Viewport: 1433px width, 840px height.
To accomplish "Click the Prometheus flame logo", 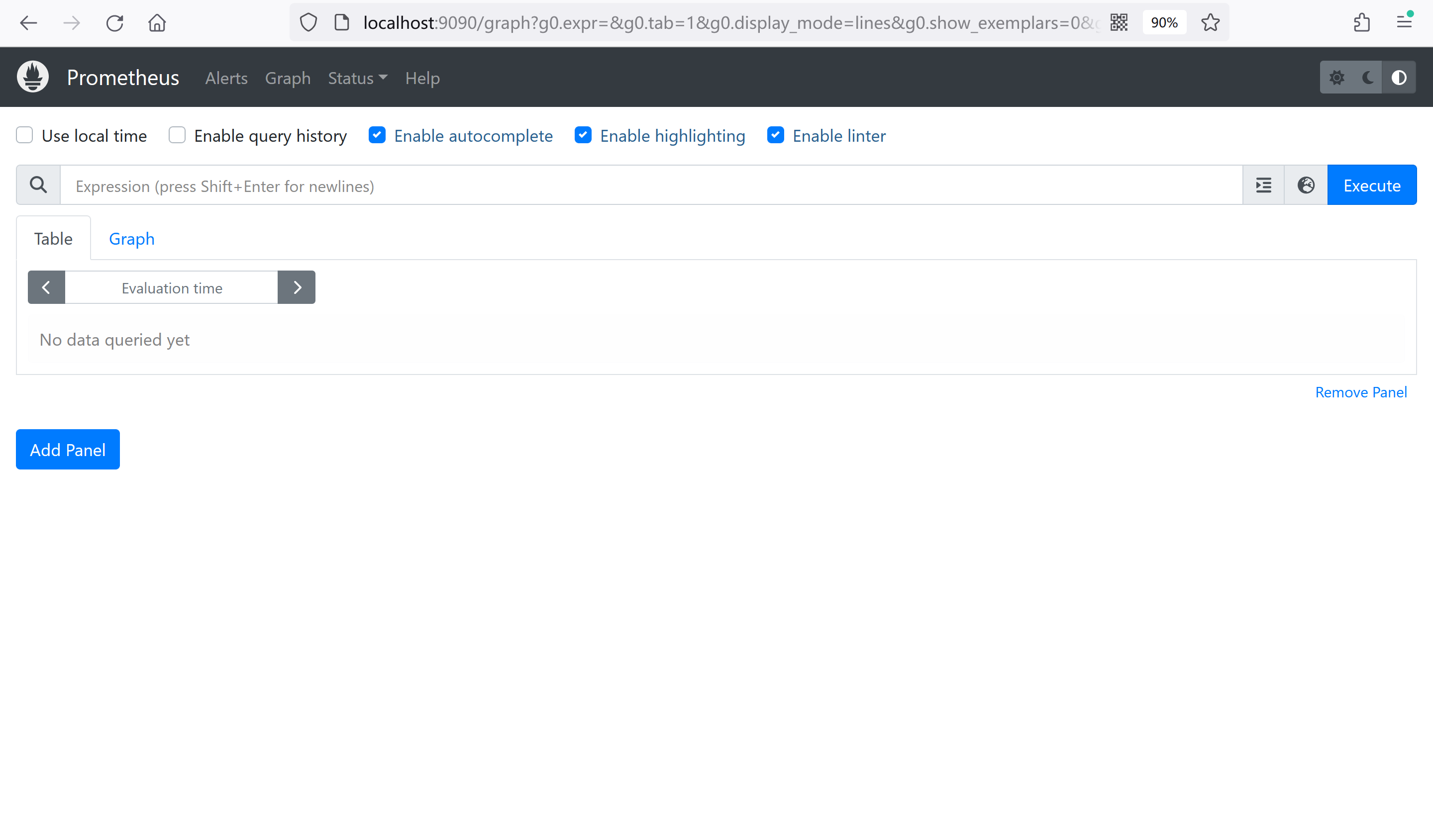I will point(32,77).
